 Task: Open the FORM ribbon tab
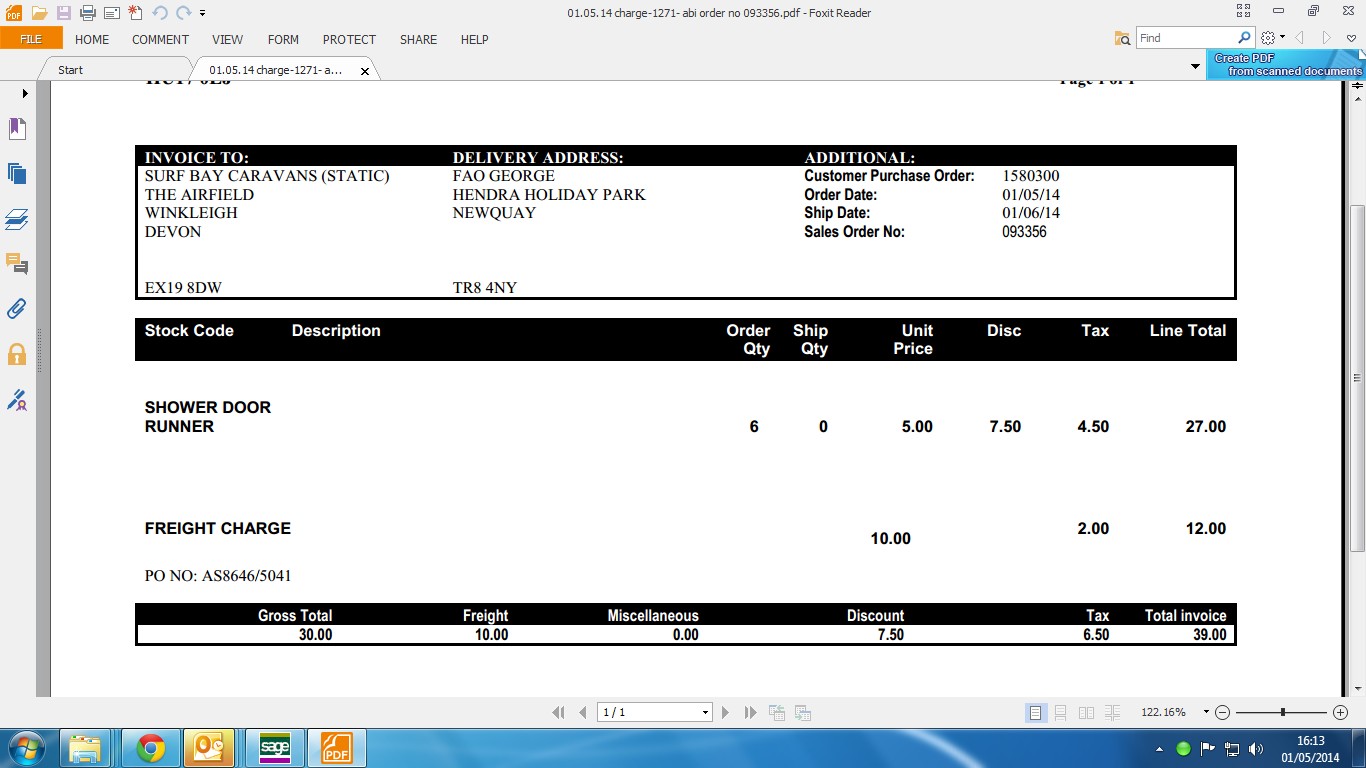pyautogui.click(x=283, y=39)
